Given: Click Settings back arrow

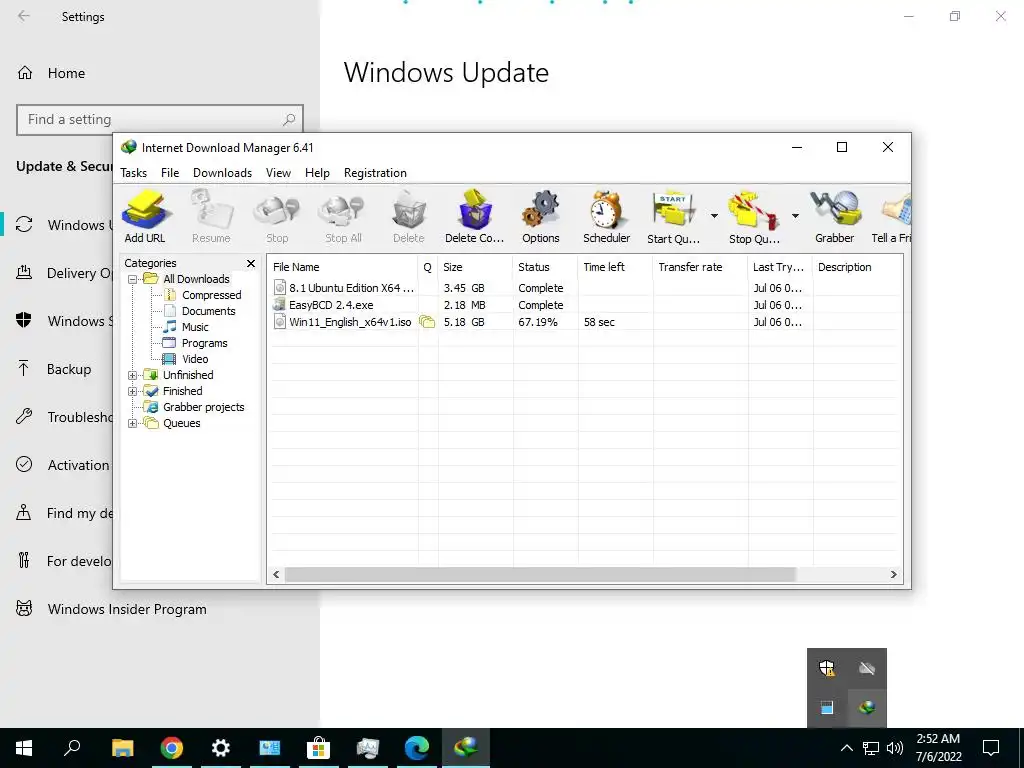Looking at the screenshot, I should pyautogui.click(x=24, y=16).
